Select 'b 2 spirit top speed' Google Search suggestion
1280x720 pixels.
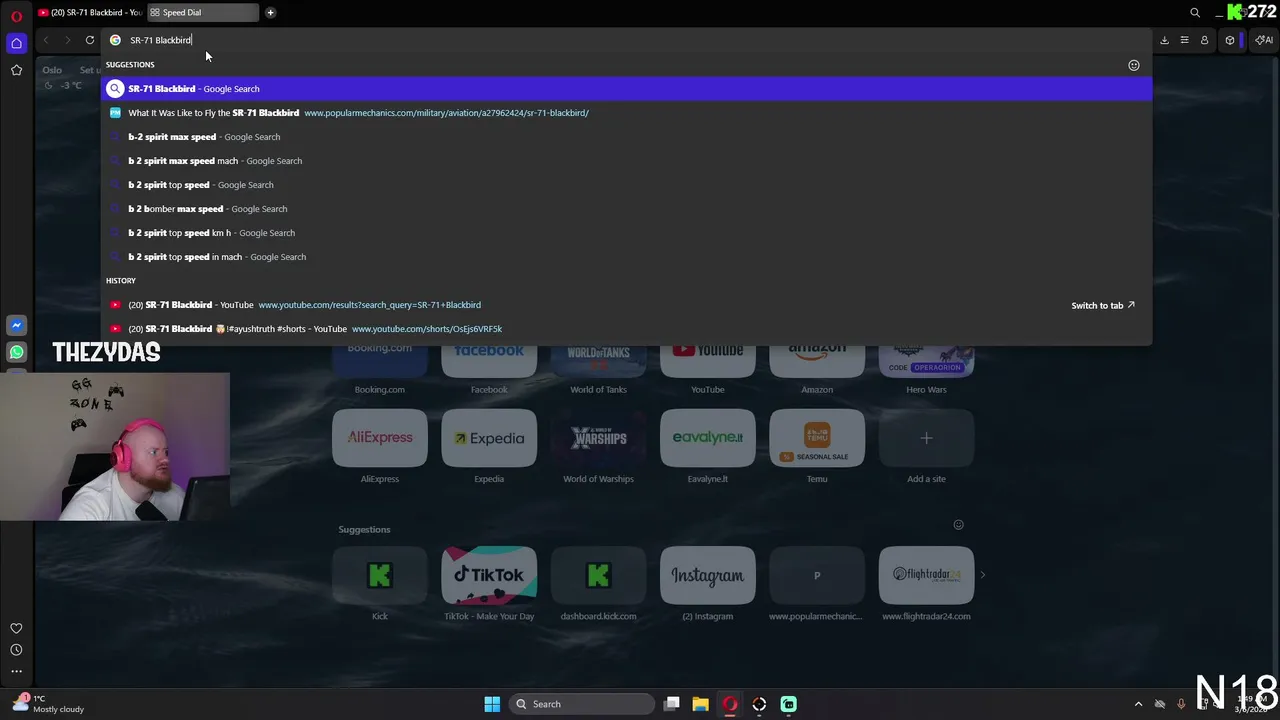[628, 185]
